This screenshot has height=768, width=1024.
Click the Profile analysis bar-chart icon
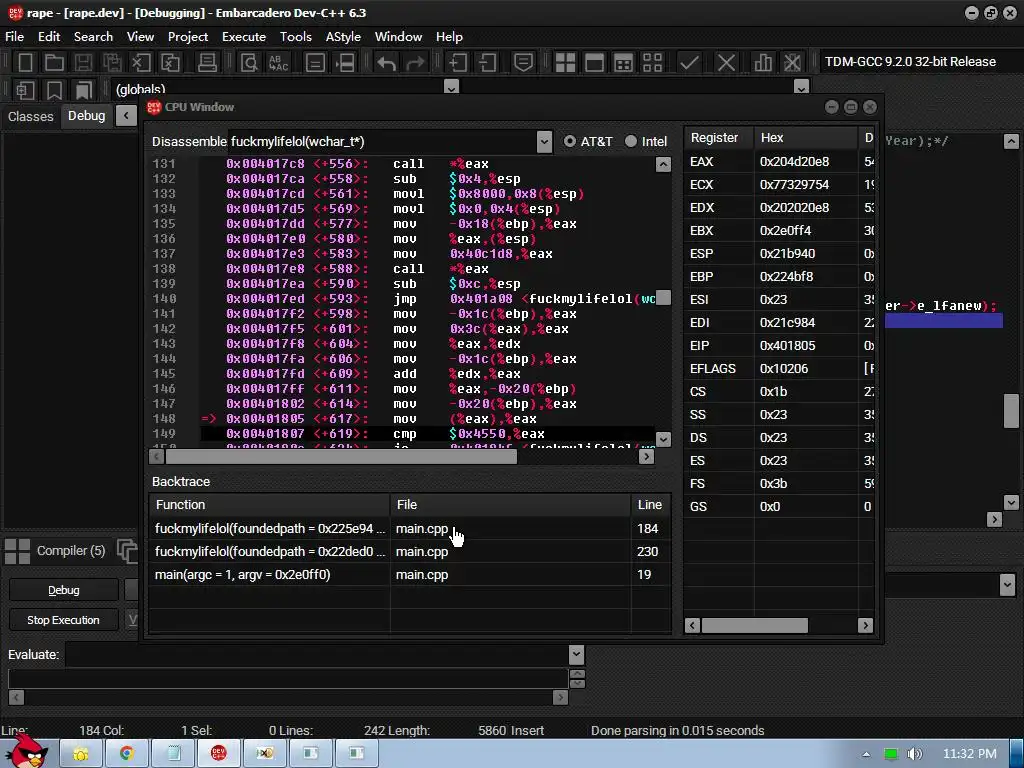click(763, 62)
